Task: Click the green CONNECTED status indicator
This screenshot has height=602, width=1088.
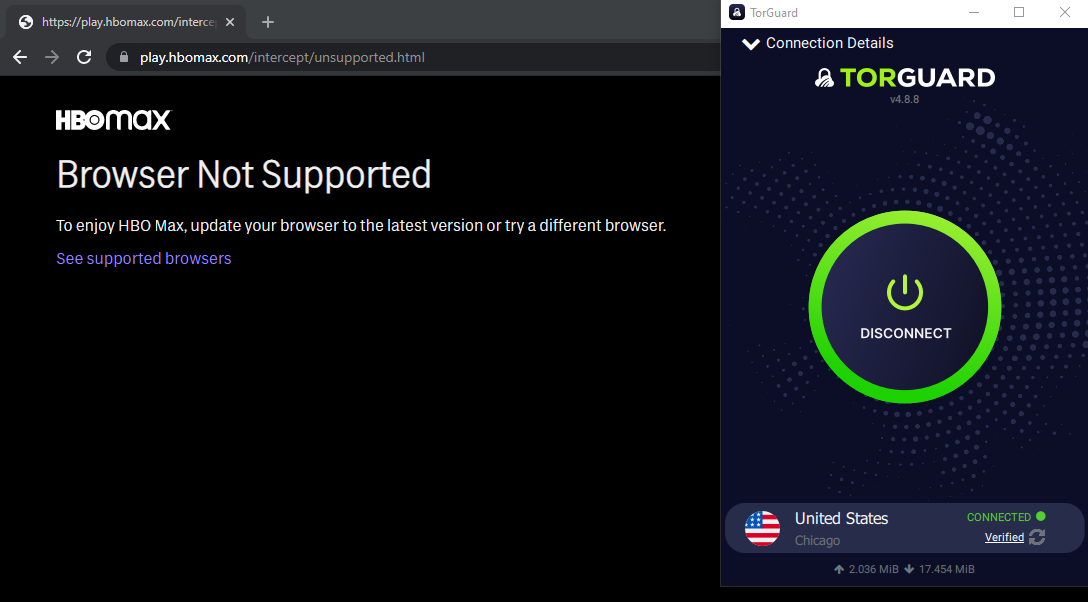Action: 1040,517
